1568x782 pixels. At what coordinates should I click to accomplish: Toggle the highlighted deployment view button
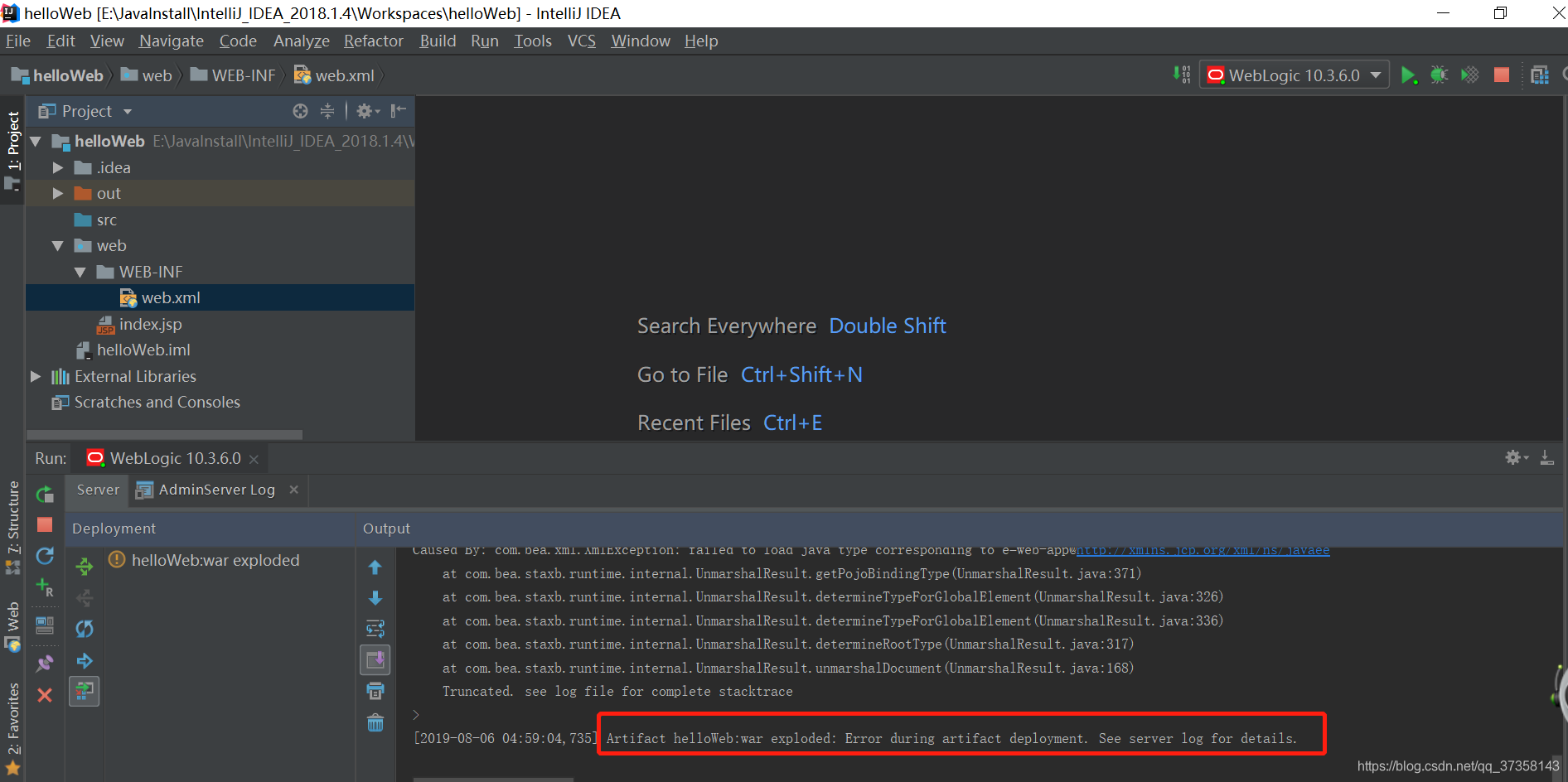click(x=85, y=691)
